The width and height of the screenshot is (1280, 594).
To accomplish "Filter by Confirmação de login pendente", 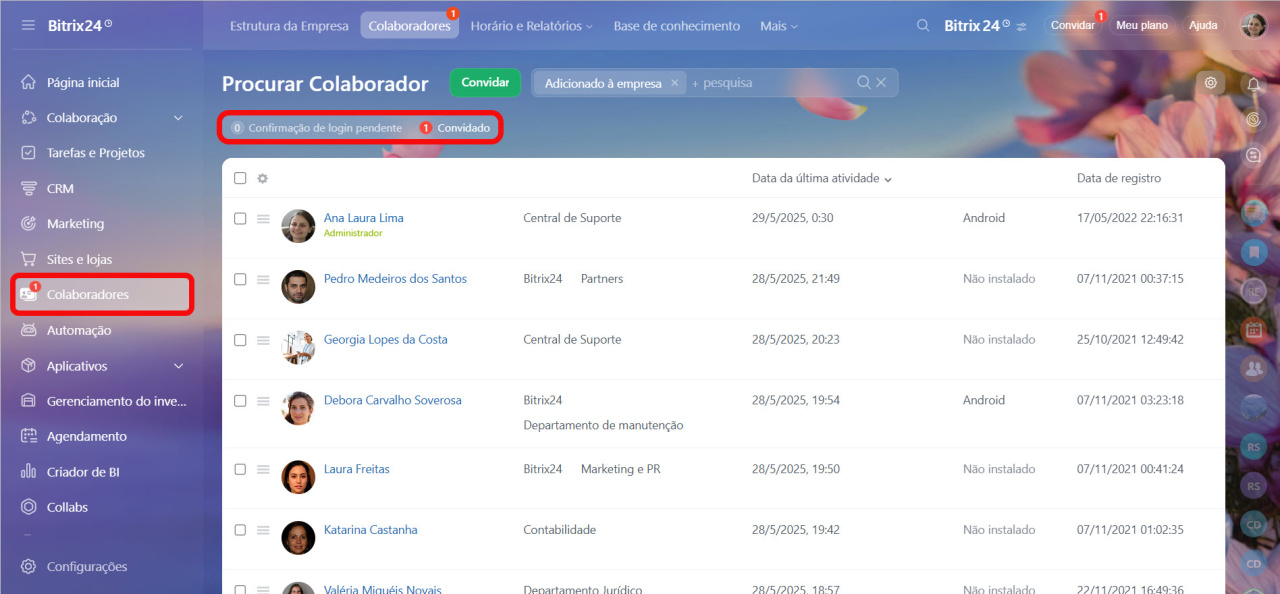I will pyautogui.click(x=316, y=128).
